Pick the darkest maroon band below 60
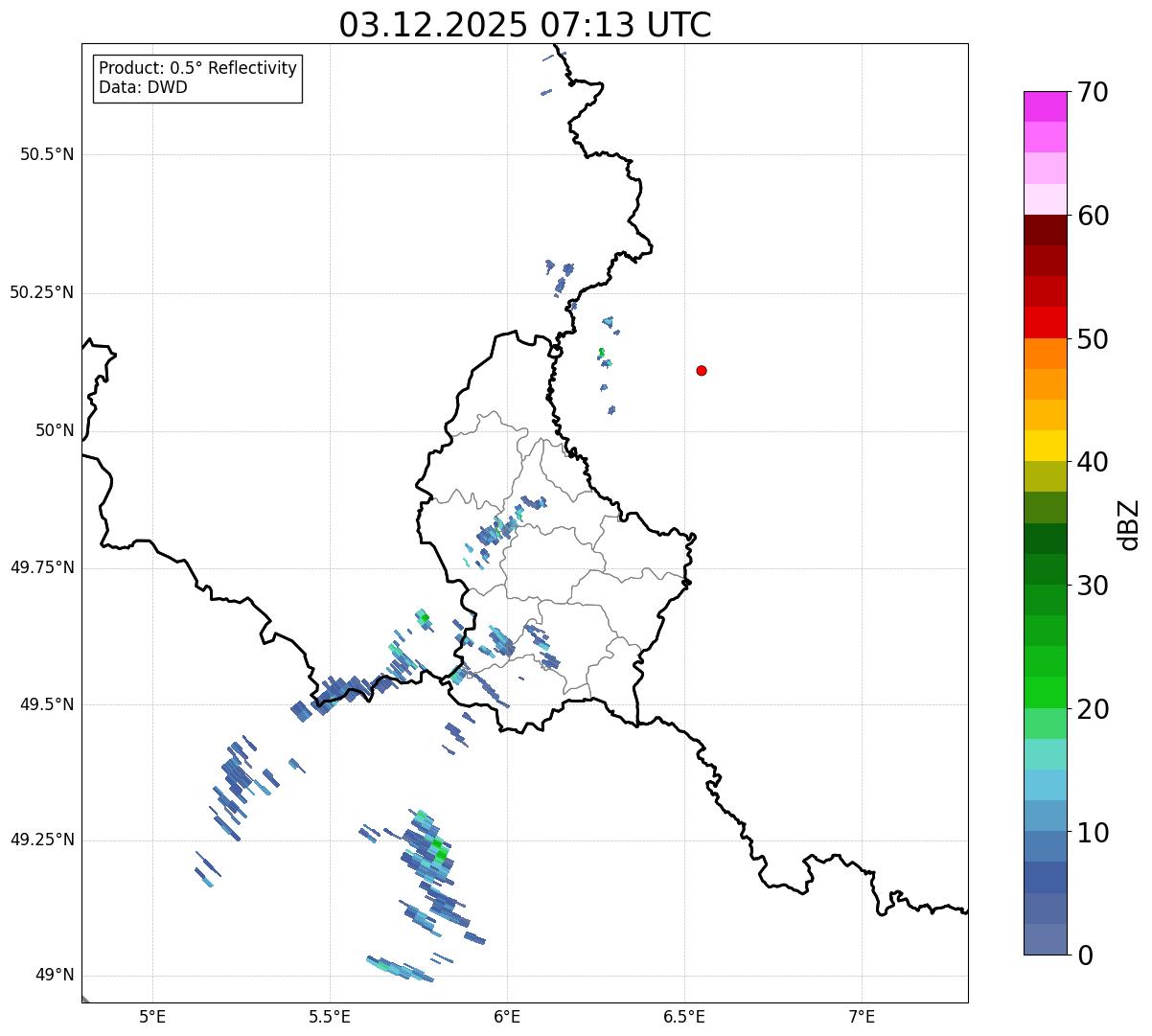 pos(1045,230)
